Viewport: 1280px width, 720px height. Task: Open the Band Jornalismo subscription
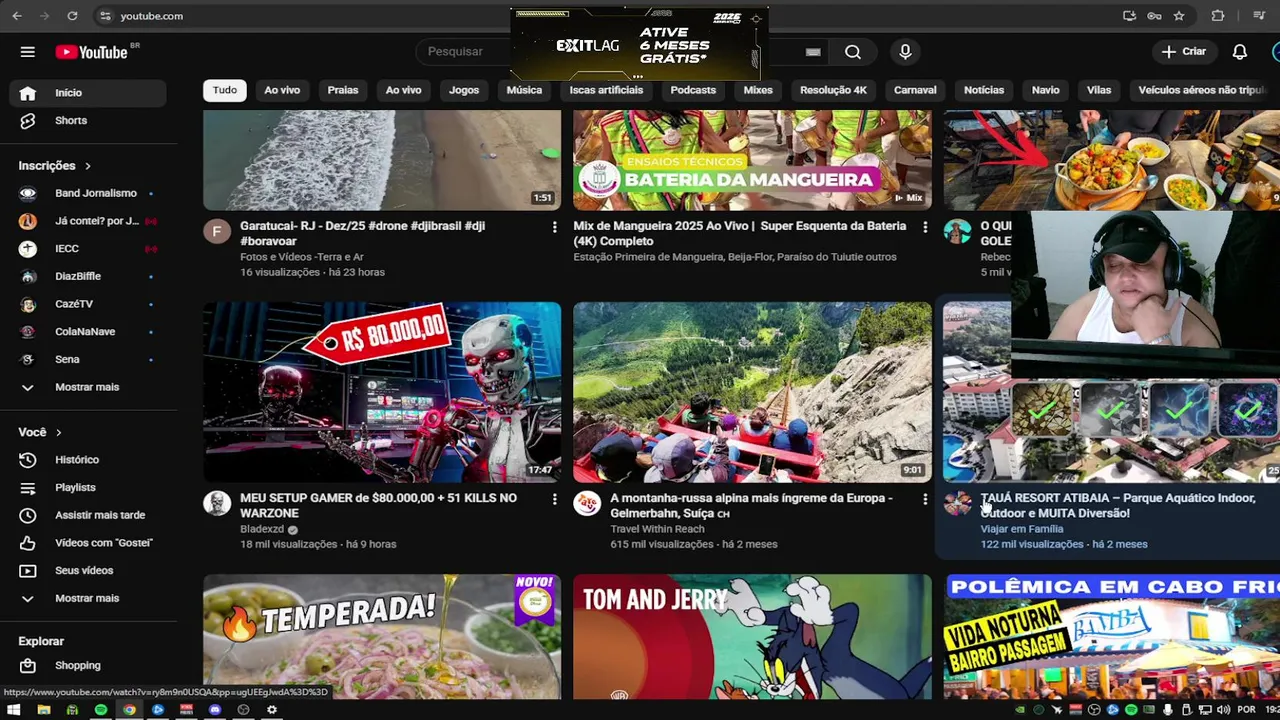point(88,193)
